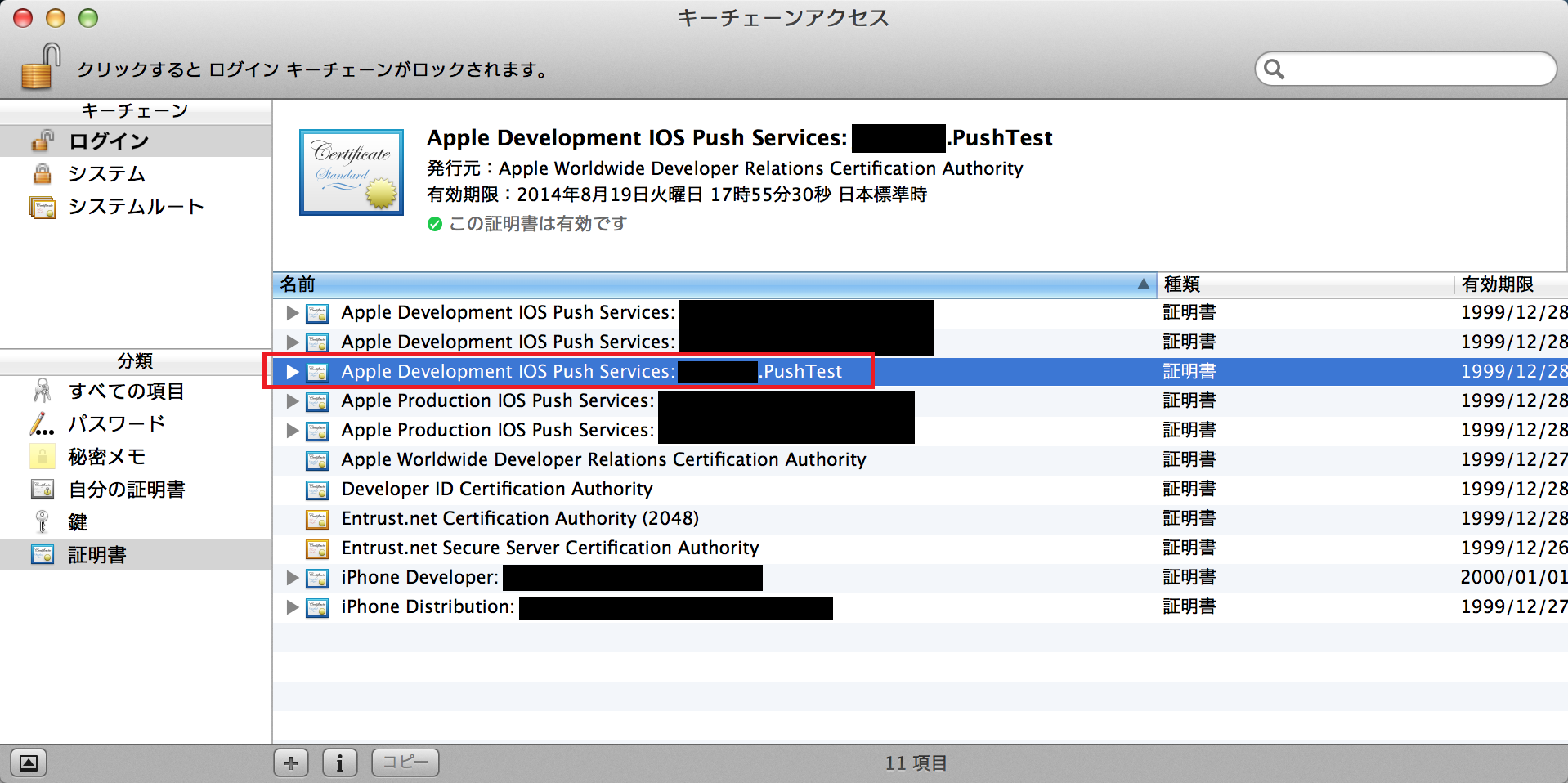Select the システム keychain
This screenshot has height=783, width=1568.
click(136, 173)
